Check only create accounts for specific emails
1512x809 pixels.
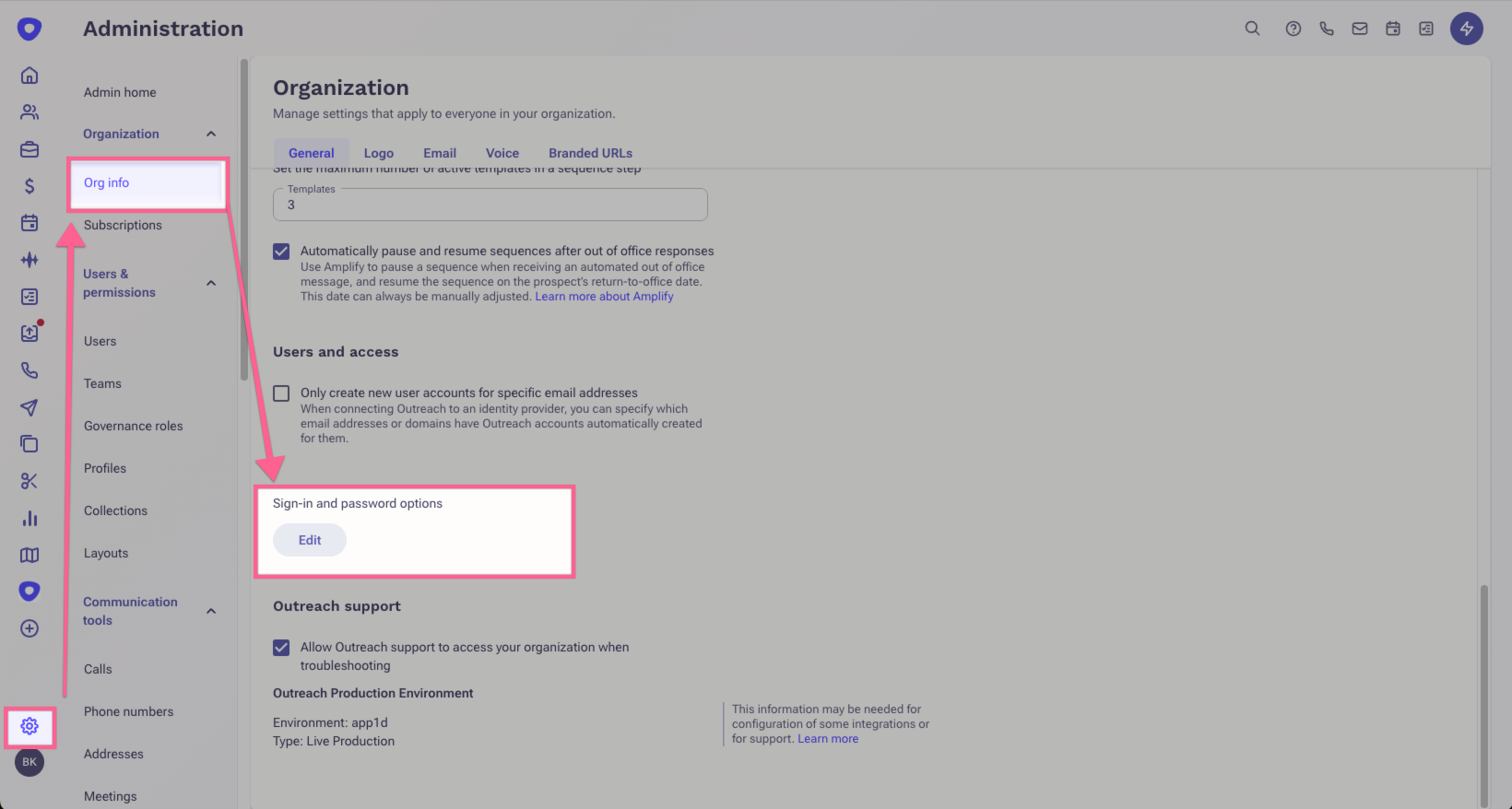tap(281, 393)
